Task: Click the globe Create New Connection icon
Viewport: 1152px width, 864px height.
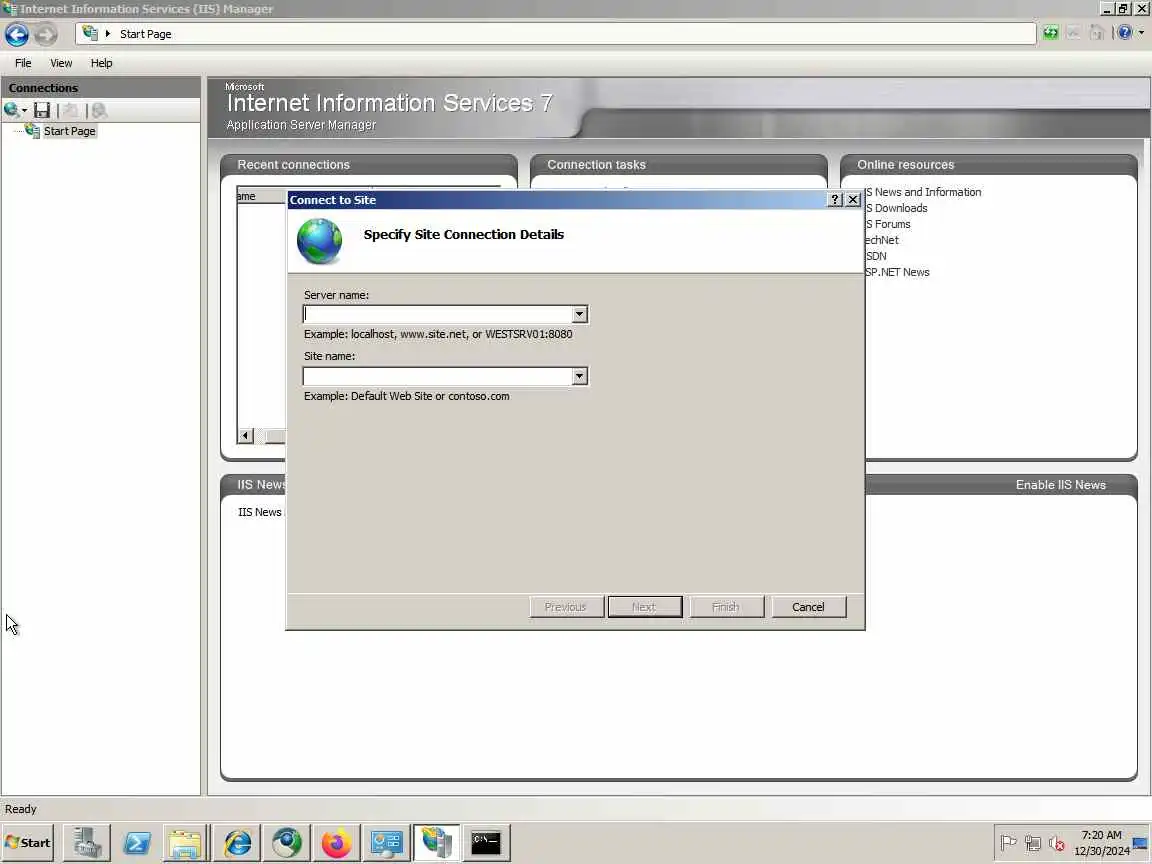Action: tap(11, 110)
